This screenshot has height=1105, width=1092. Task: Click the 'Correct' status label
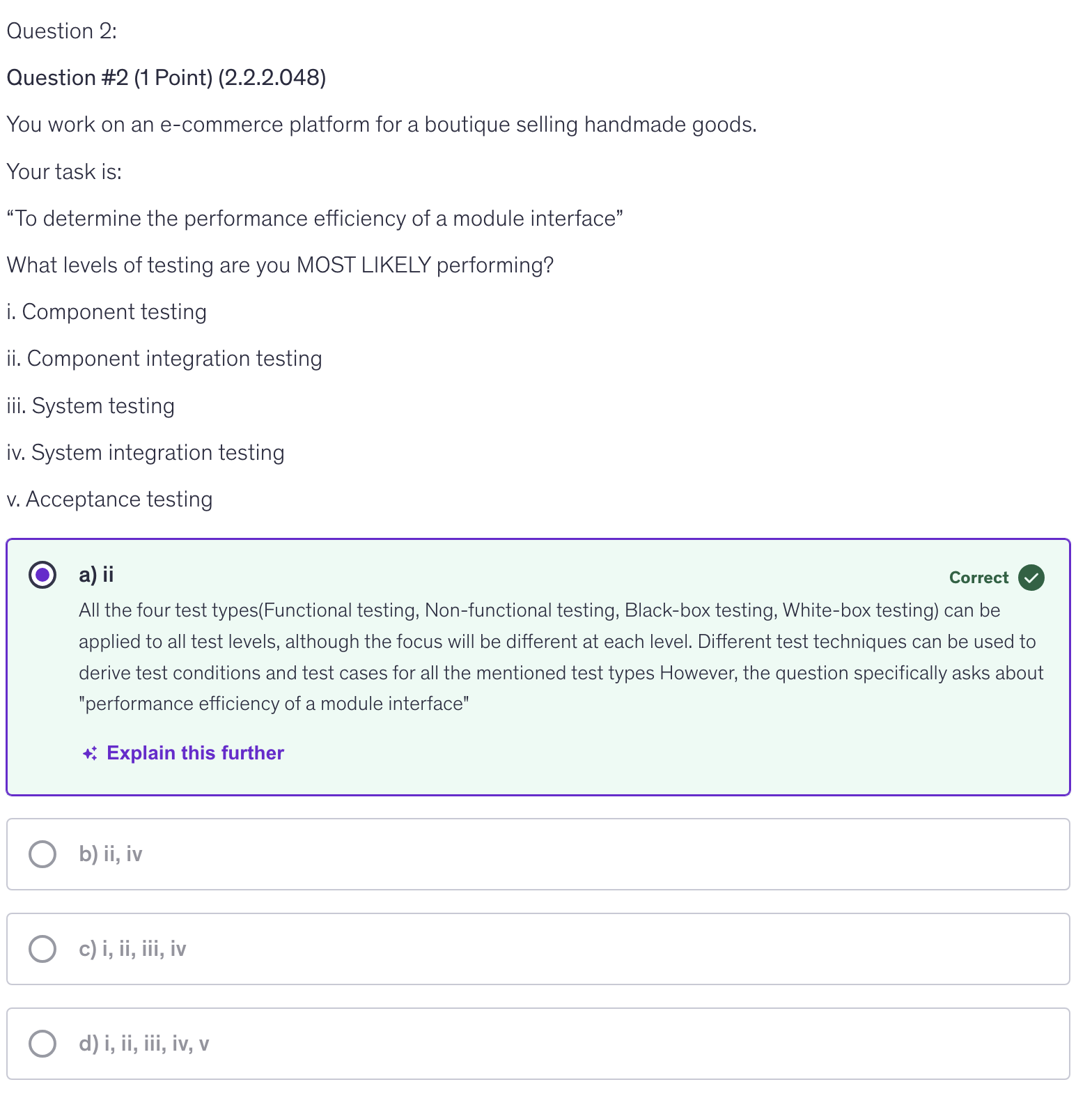coord(978,578)
